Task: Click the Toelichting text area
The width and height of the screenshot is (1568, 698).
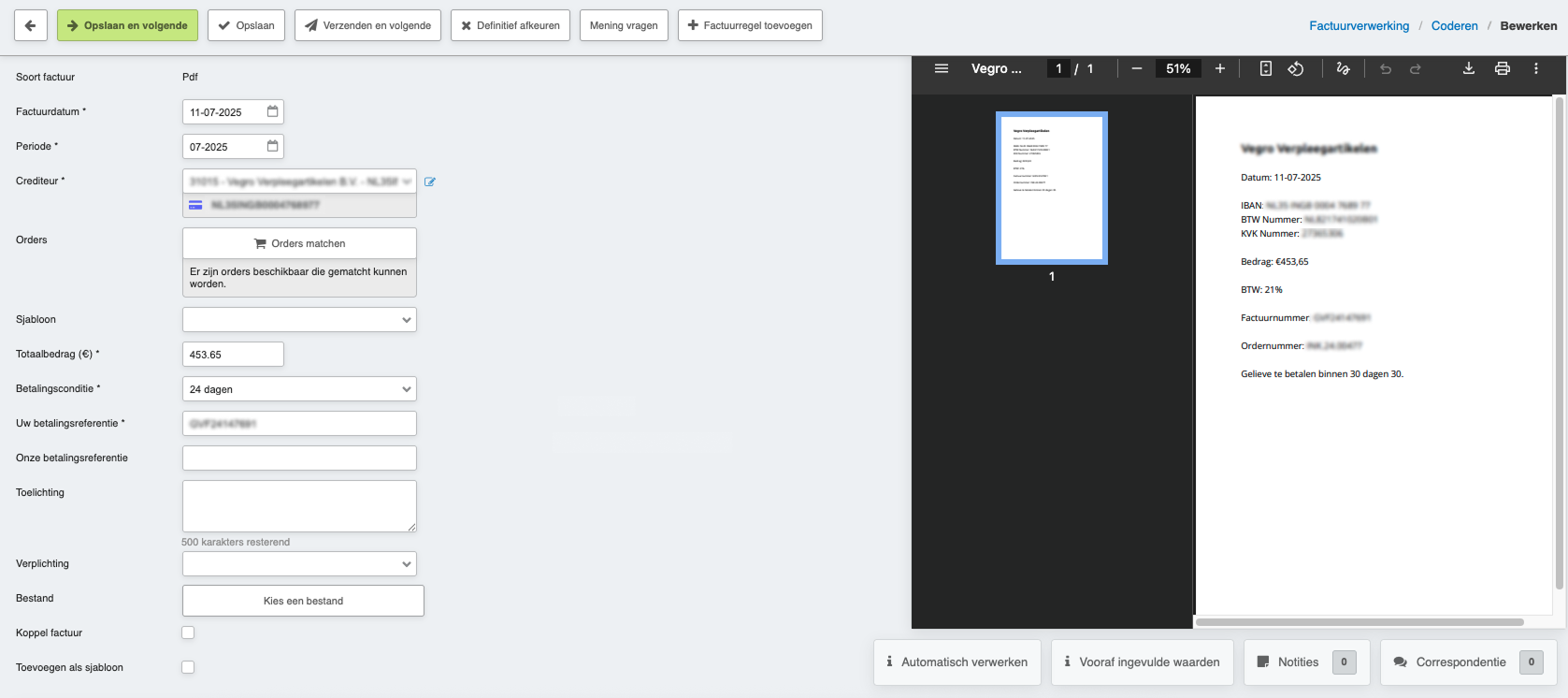Action: point(299,506)
